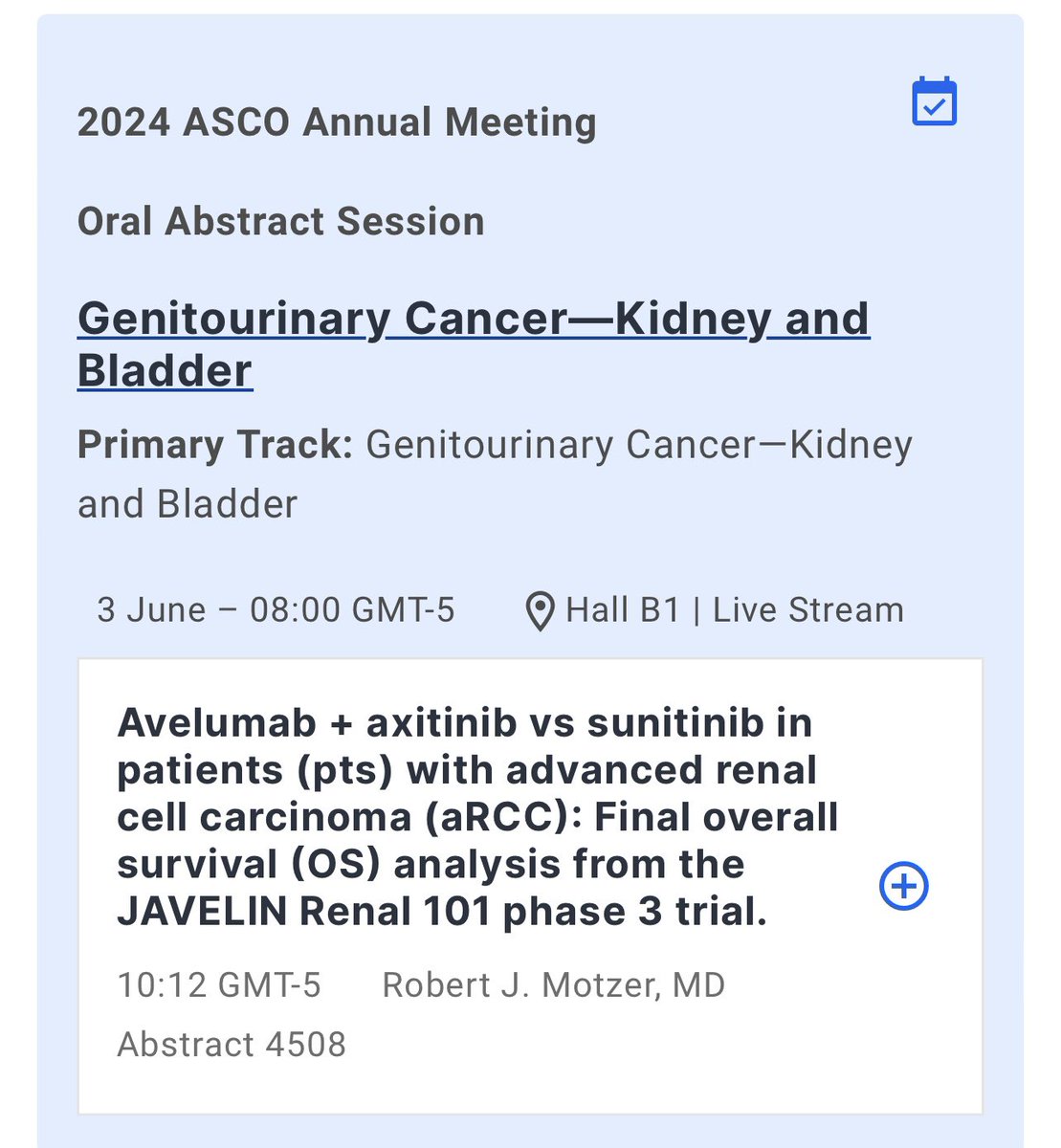Click the 3 June – 08:00 GMT-5 time
Viewport: 1061px width, 1148px height.
pyautogui.click(x=276, y=610)
